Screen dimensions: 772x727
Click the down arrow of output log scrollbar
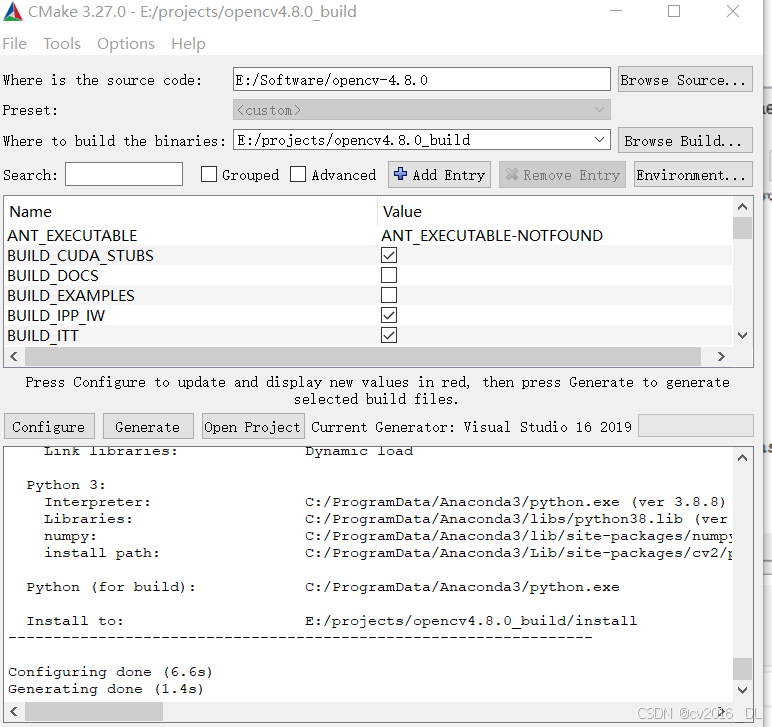[x=742, y=690]
